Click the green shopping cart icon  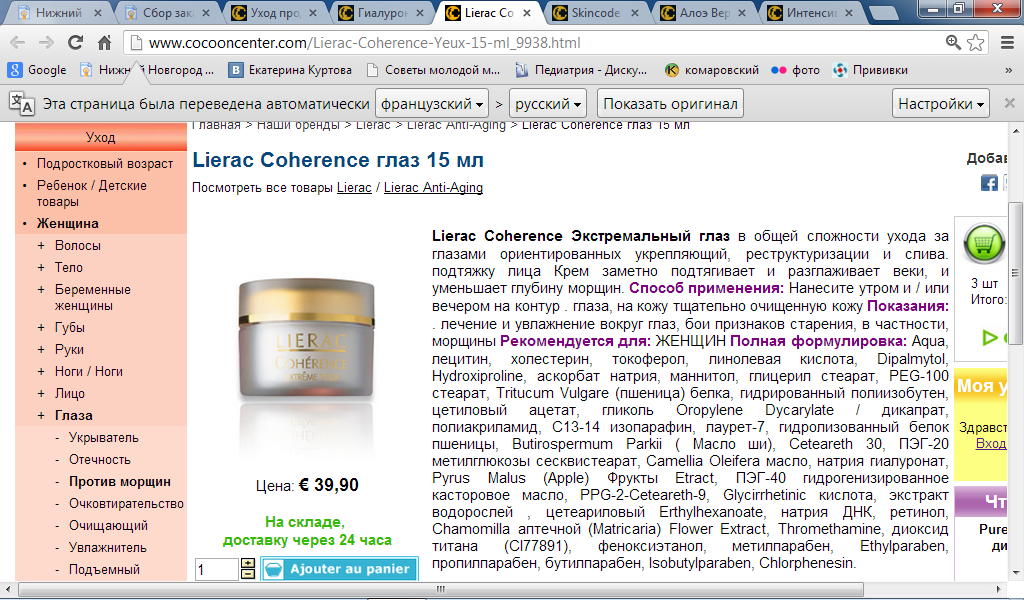pyautogui.click(x=984, y=245)
